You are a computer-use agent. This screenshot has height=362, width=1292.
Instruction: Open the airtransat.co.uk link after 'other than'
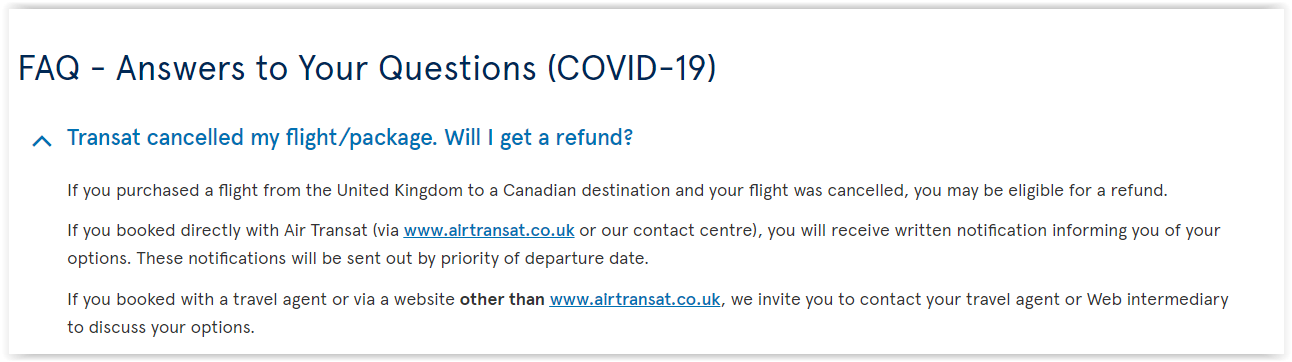[635, 299]
